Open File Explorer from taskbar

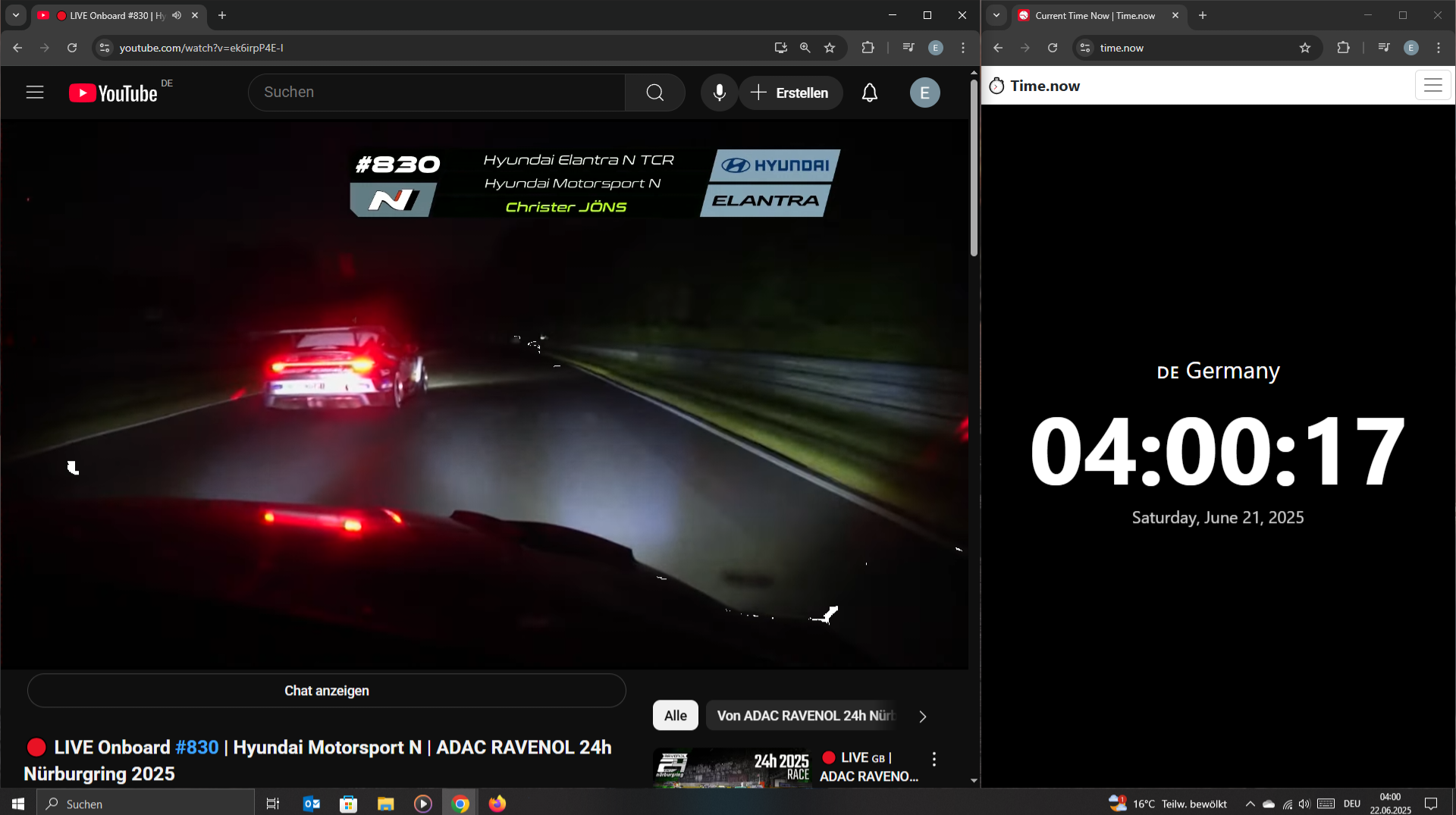coord(385,804)
